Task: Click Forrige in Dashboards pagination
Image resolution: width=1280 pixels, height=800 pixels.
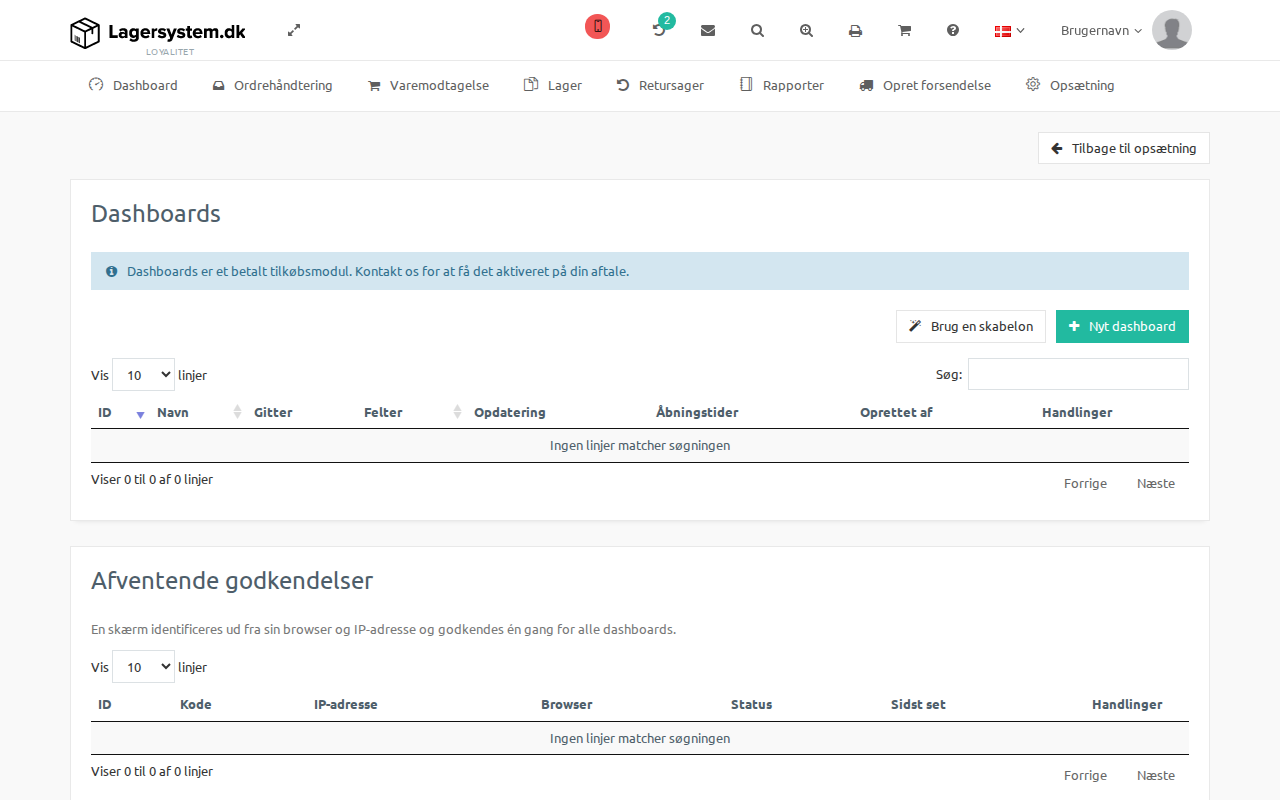Action: coord(1085,484)
